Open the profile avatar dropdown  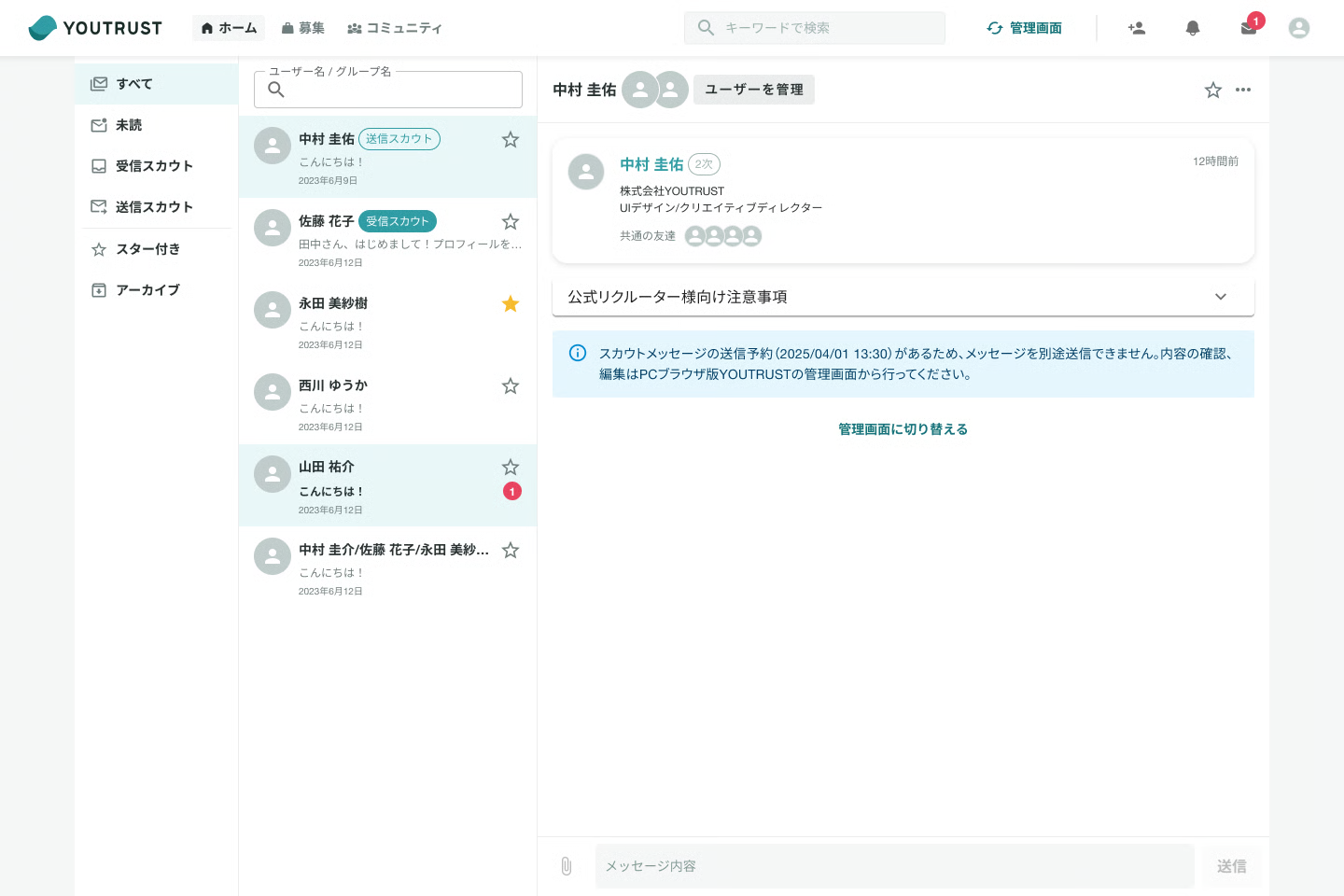(x=1298, y=28)
